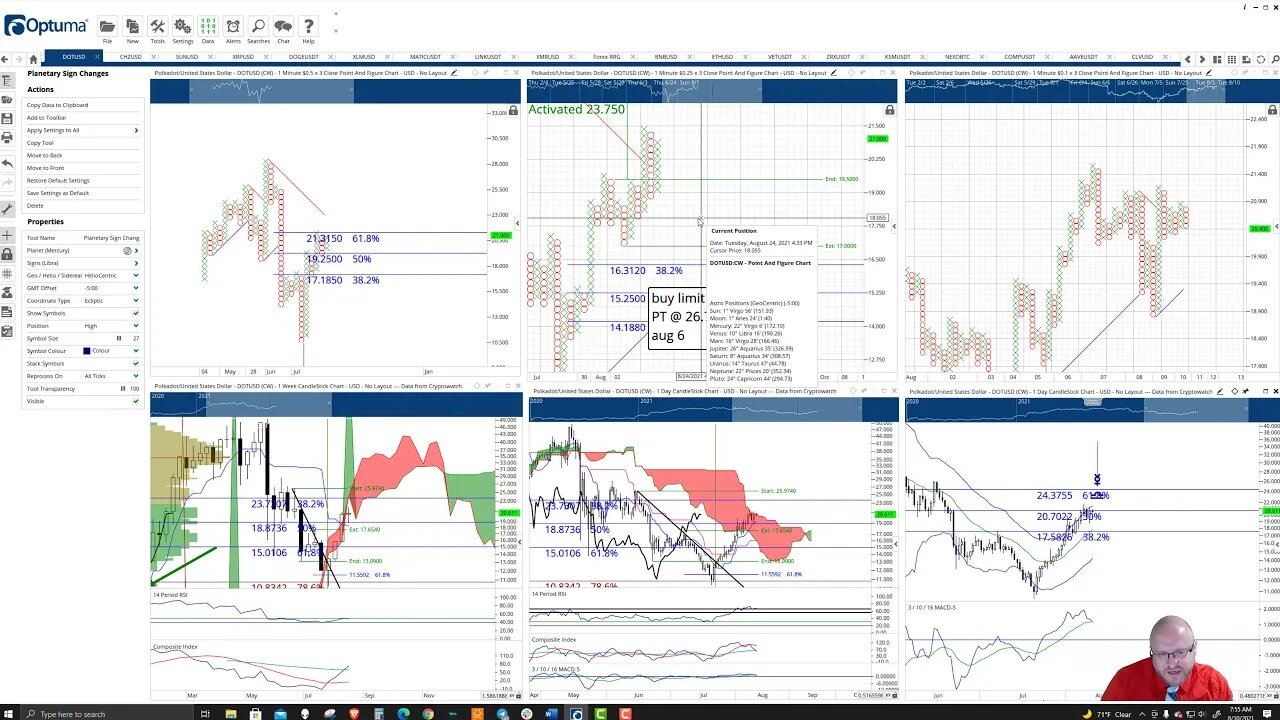Switch to the SUNUSD tab
The height and width of the screenshot is (720, 1280).
click(186, 57)
